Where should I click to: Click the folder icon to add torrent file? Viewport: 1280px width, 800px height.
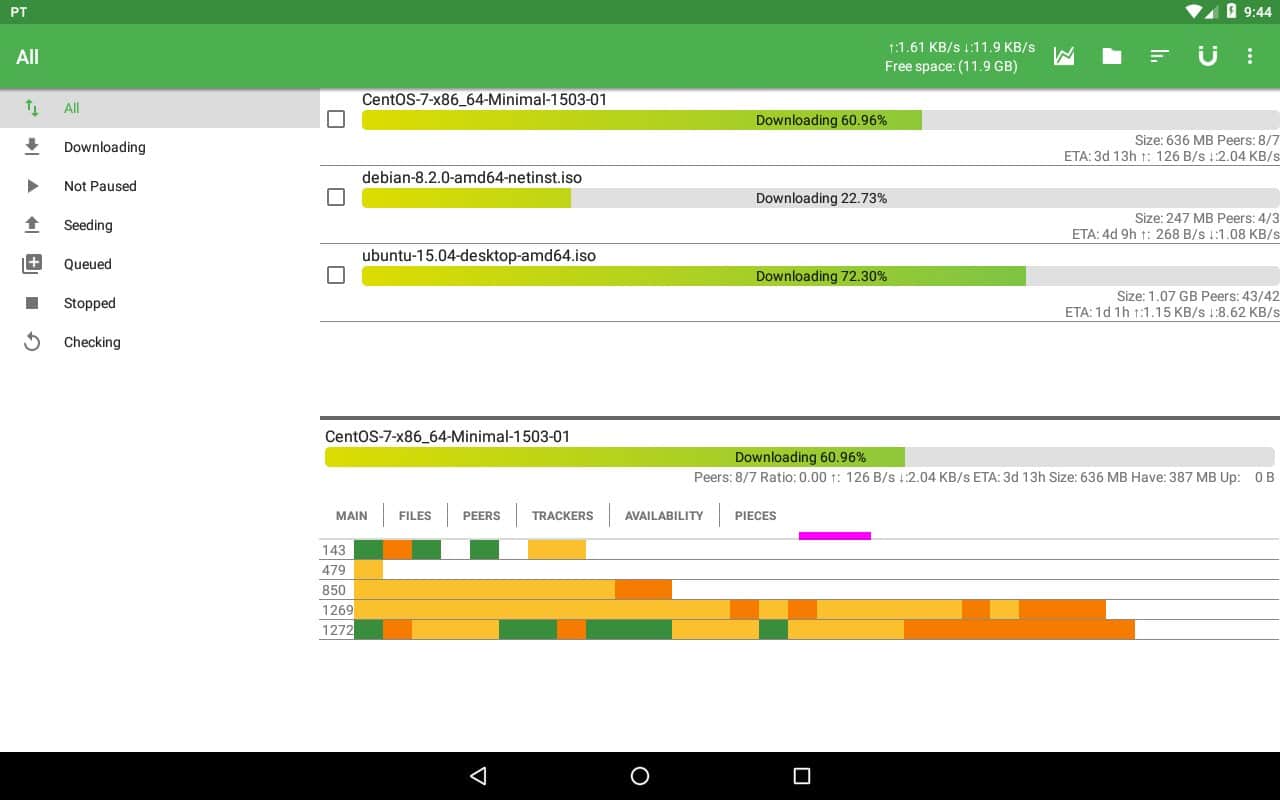(1112, 57)
